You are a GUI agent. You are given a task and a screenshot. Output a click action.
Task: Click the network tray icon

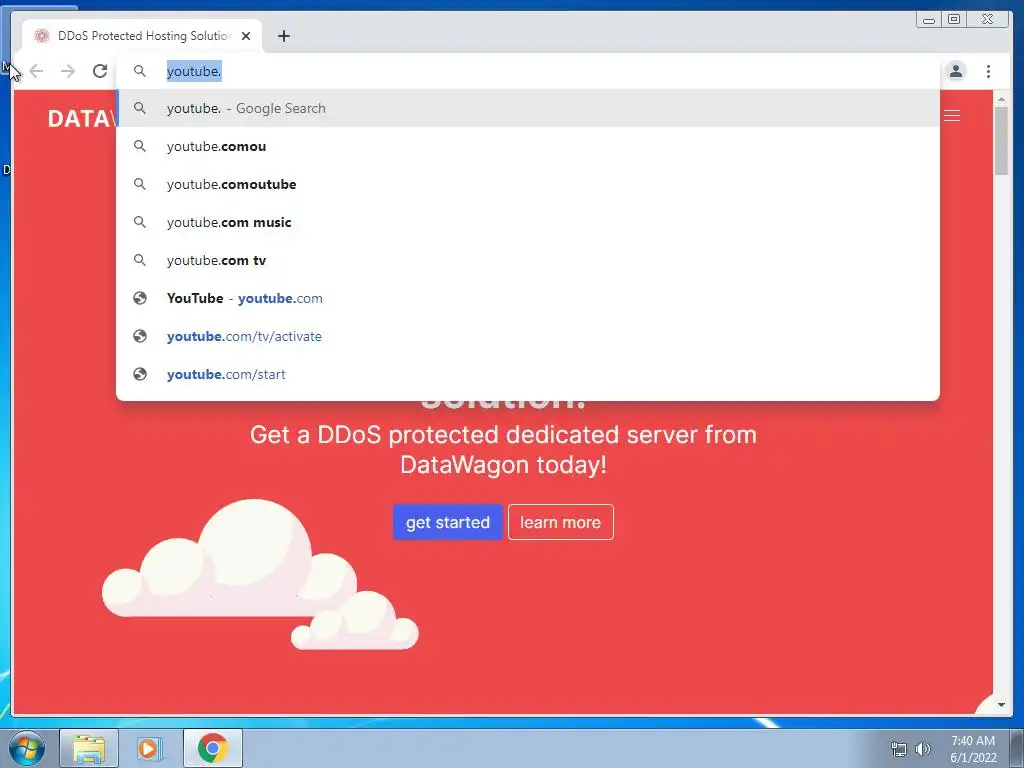(899, 749)
